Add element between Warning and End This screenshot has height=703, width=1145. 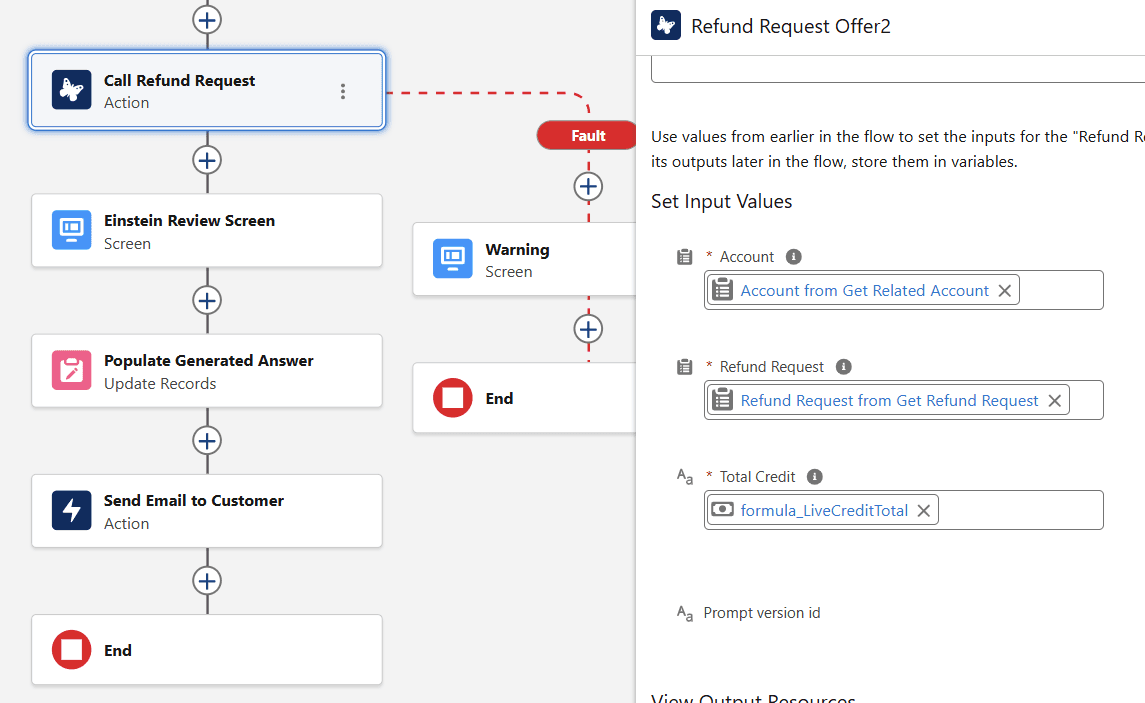pos(588,329)
